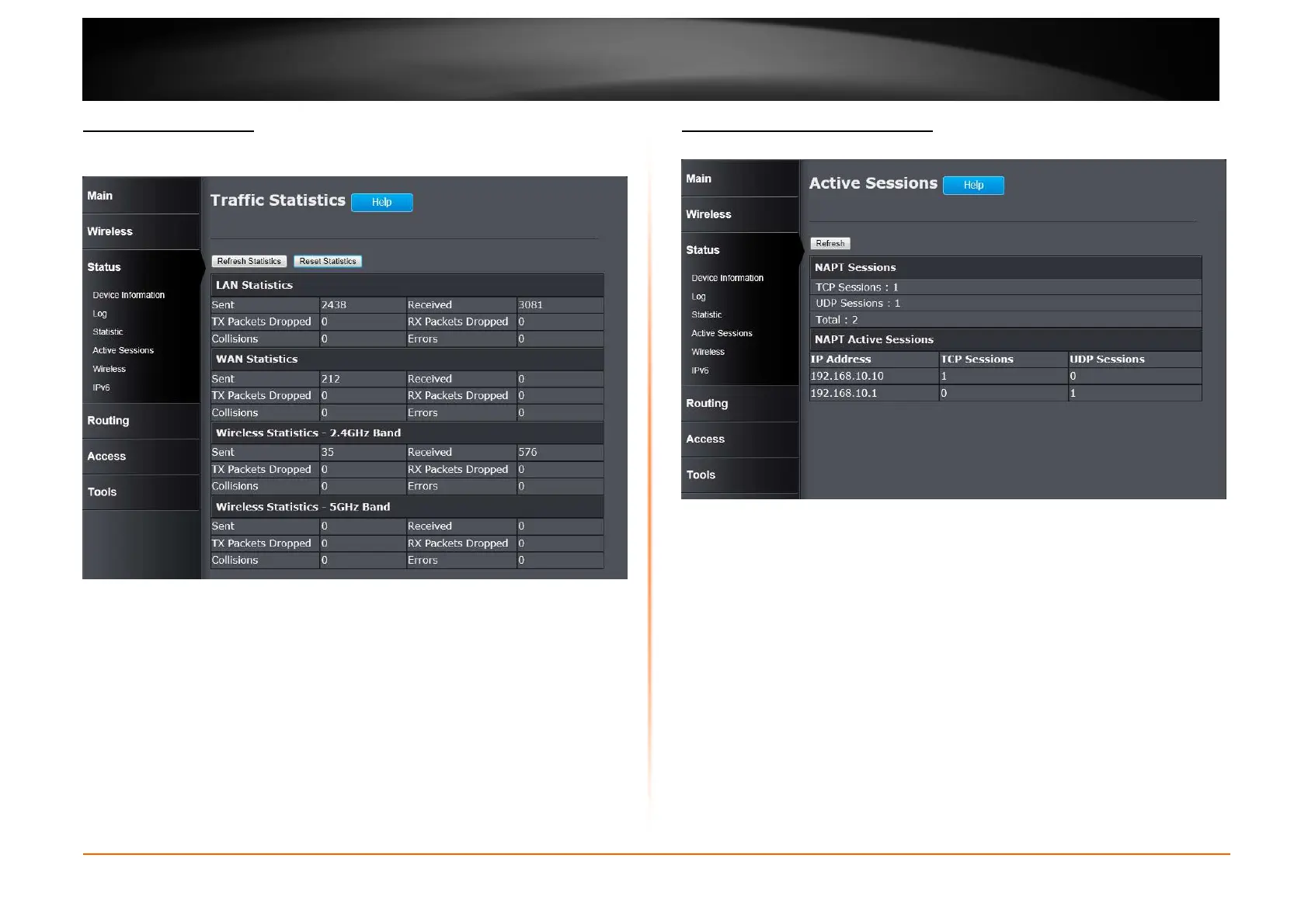Open Log submenu in Active Sessions sidebar
Viewport: 1308px width, 924px height.
tap(699, 297)
